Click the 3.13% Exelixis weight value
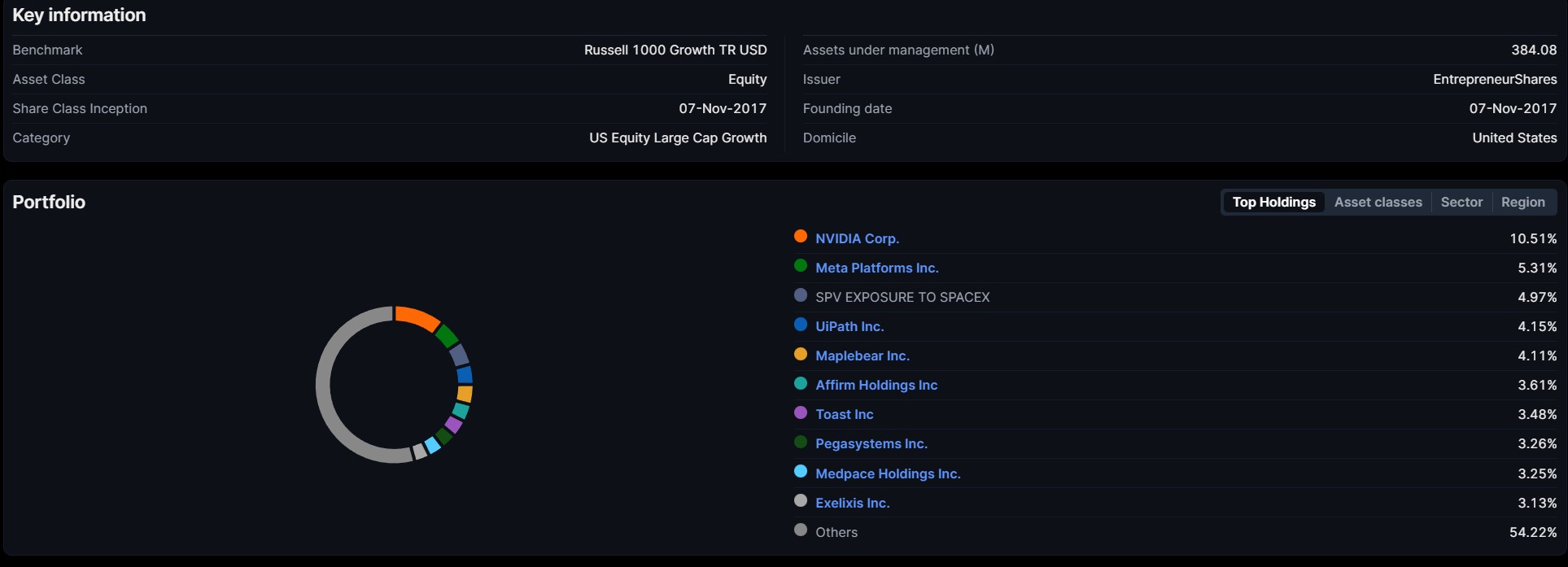Image resolution: width=1568 pixels, height=567 pixels. pos(1537,503)
